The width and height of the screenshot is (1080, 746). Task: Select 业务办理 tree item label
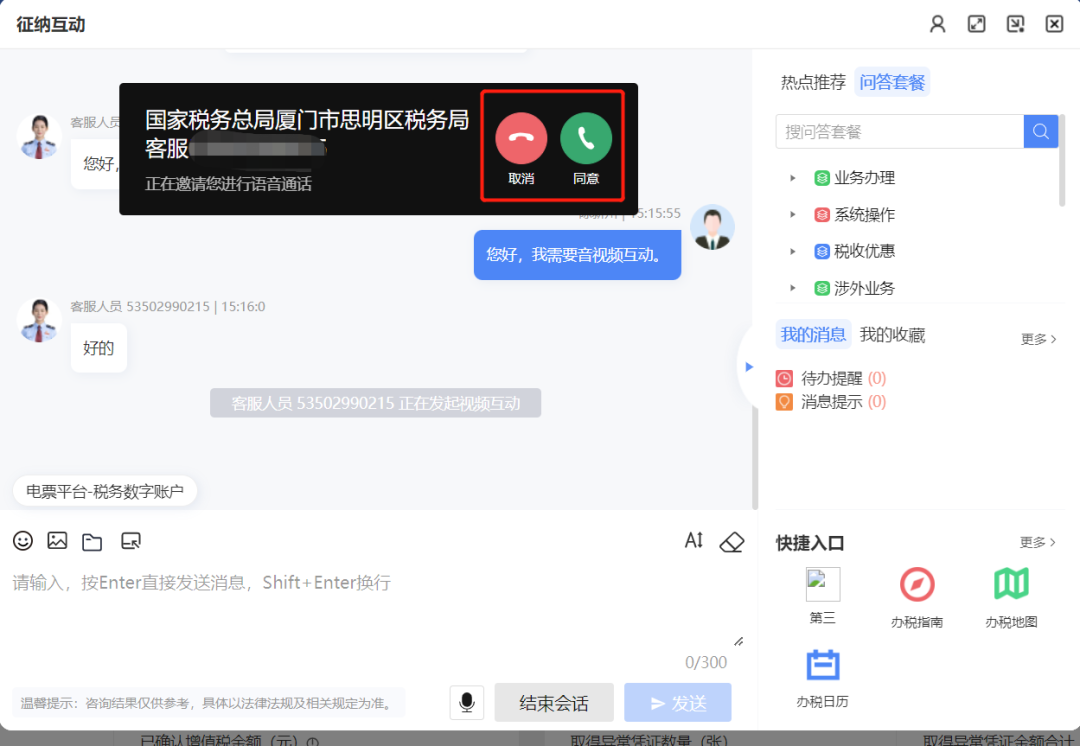click(x=864, y=178)
